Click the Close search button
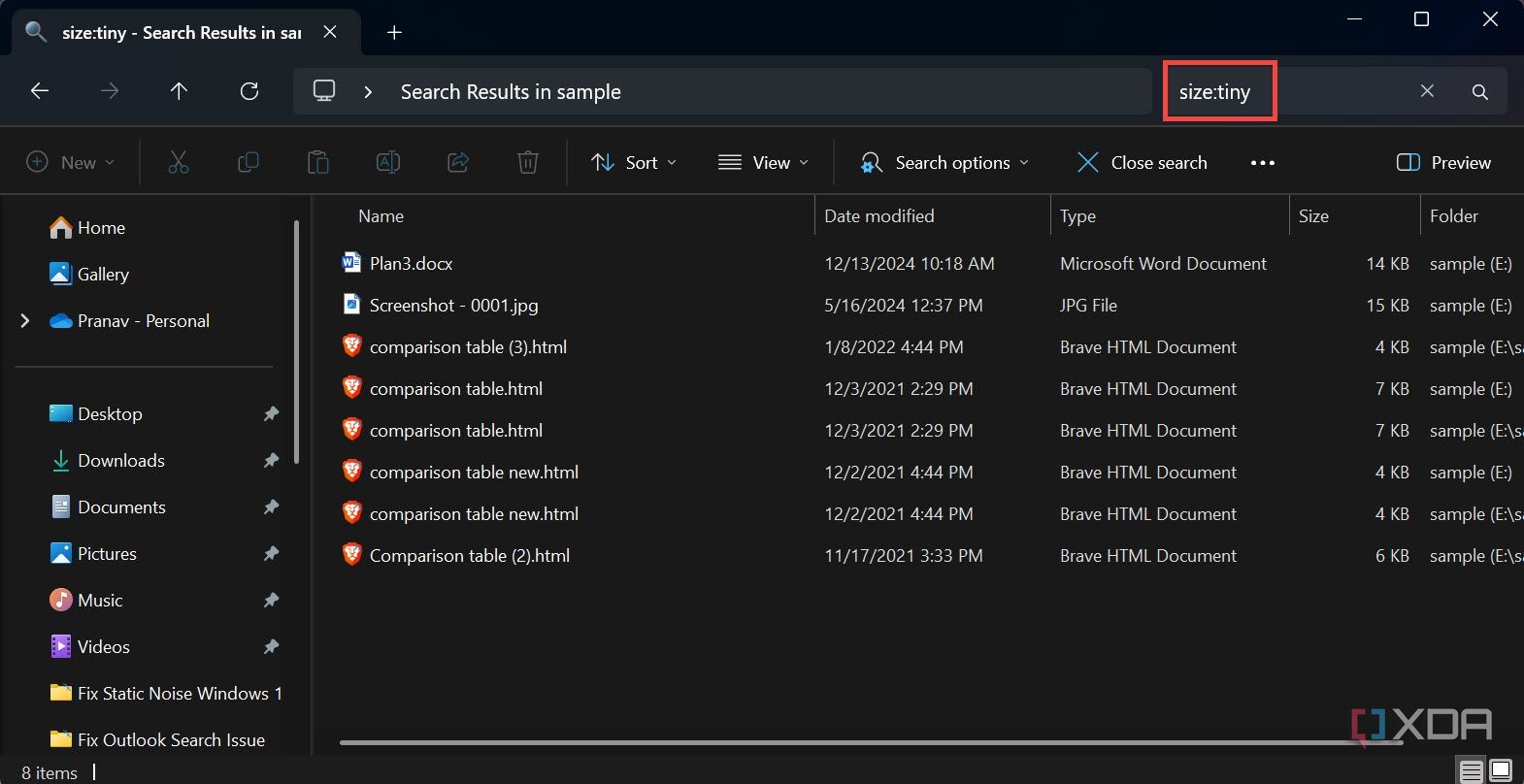The image size is (1524, 784). click(x=1143, y=163)
